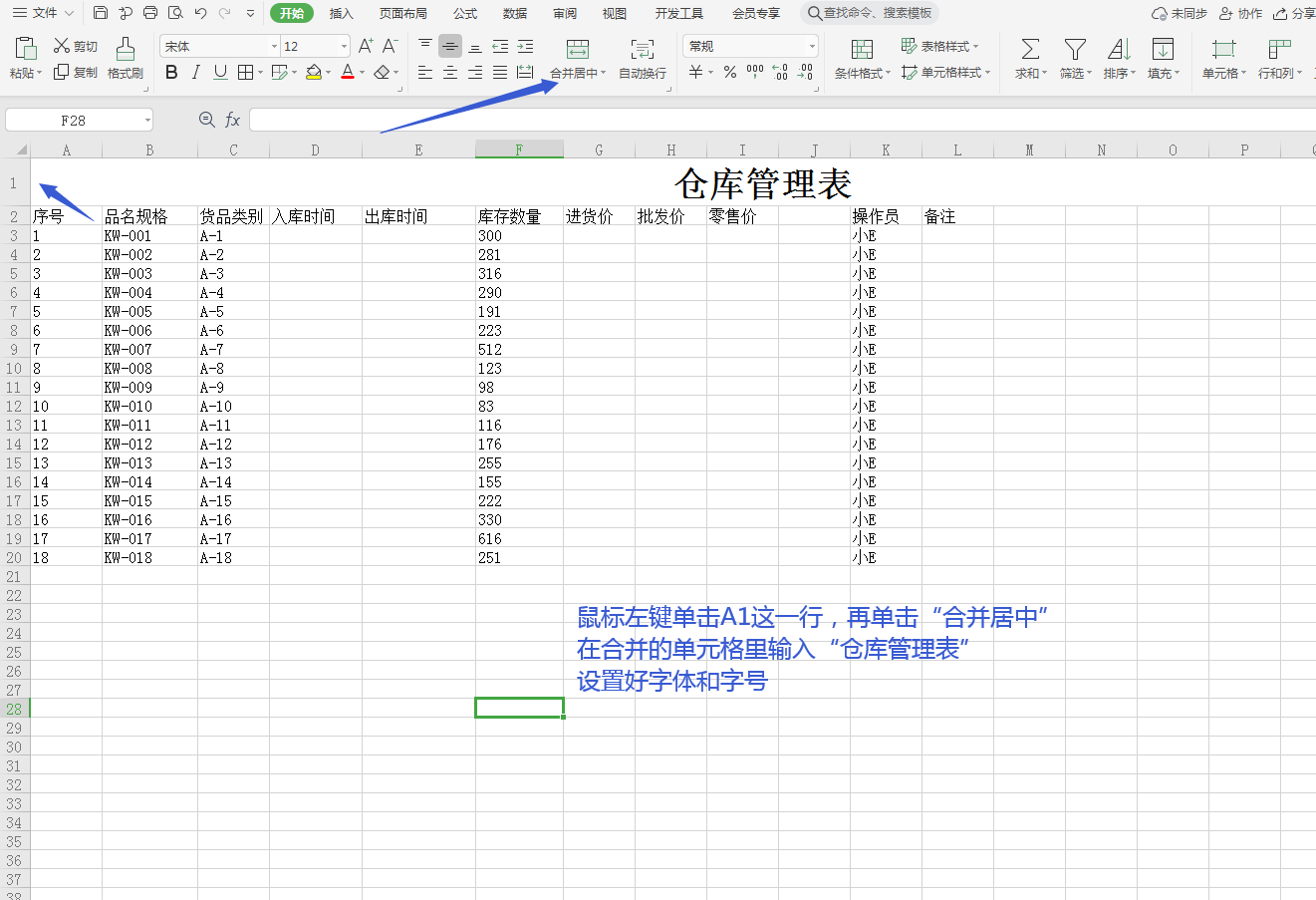Image resolution: width=1316 pixels, height=900 pixels.
Task: Decrease decimal places
Action: click(x=805, y=73)
